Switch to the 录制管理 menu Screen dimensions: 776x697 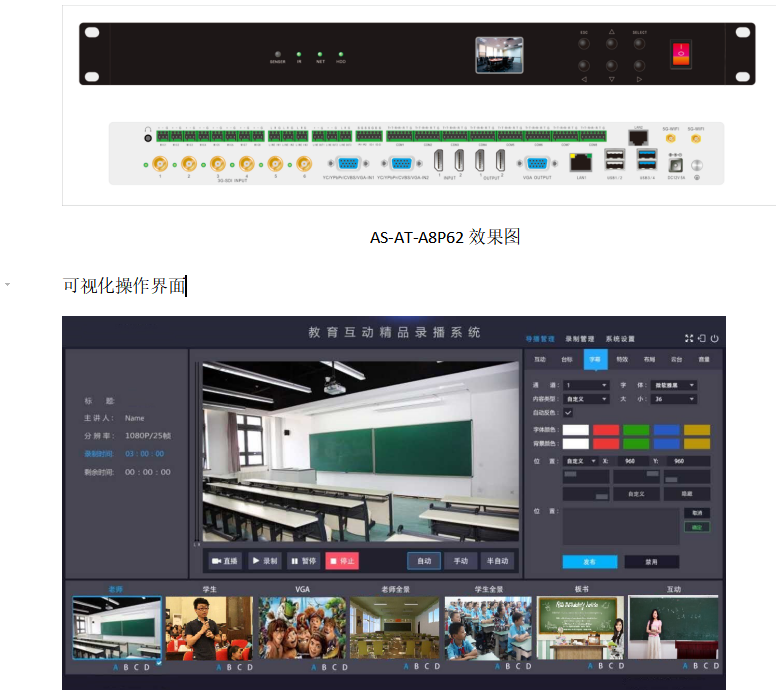tap(579, 339)
